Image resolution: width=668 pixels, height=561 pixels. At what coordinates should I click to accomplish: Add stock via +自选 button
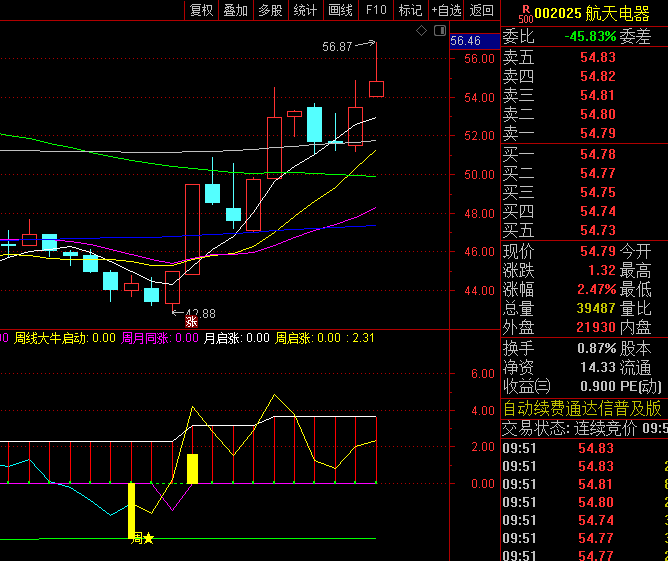pyautogui.click(x=446, y=10)
